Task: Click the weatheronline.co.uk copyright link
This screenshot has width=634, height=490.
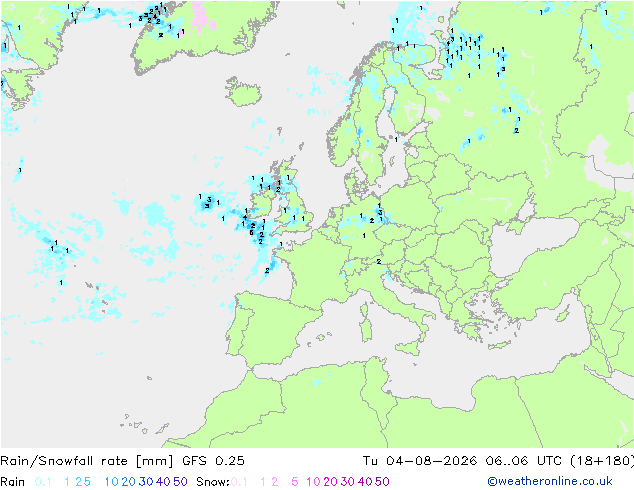Action: pos(550,481)
